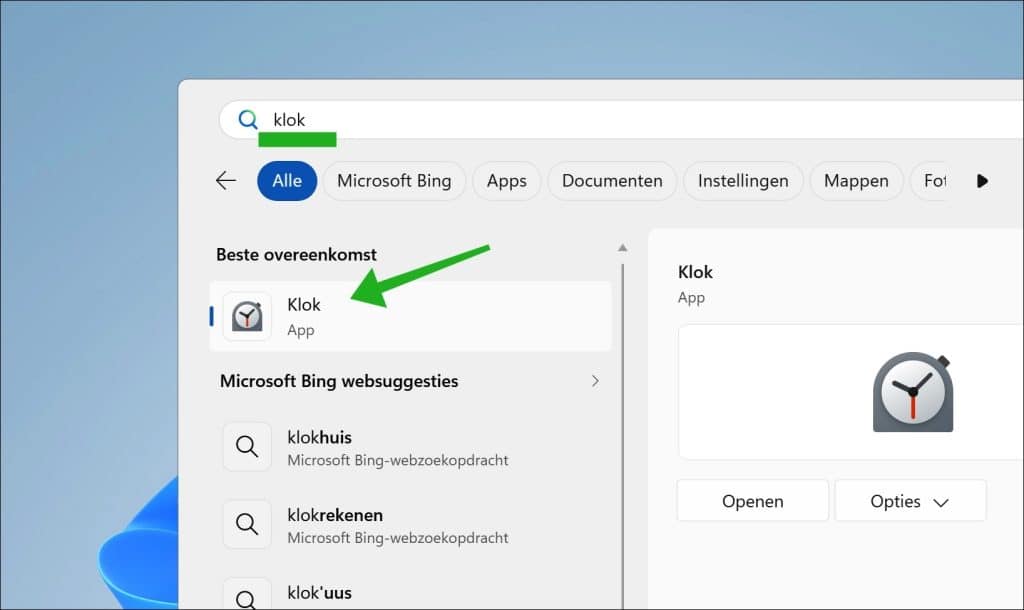Open the Klok app best-match result
The width and height of the screenshot is (1024, 610).
pos(411,316)
